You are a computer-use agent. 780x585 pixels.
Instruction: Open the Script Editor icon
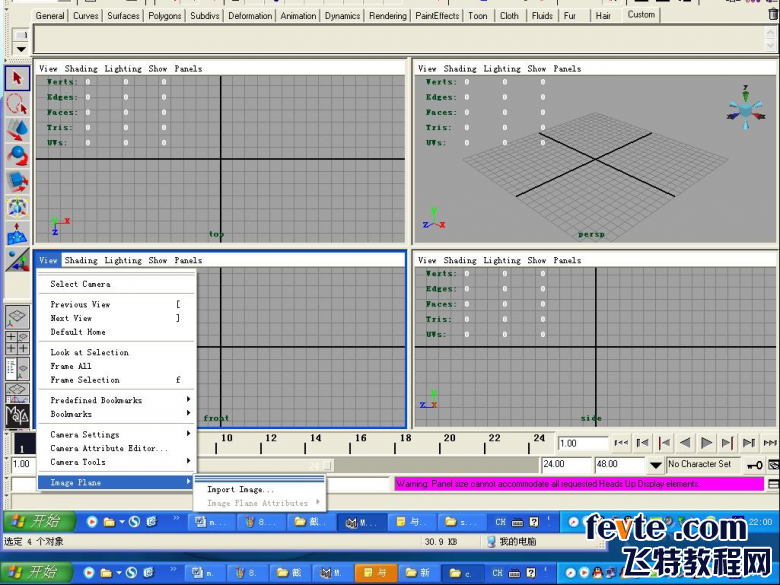tap(774, 484)
